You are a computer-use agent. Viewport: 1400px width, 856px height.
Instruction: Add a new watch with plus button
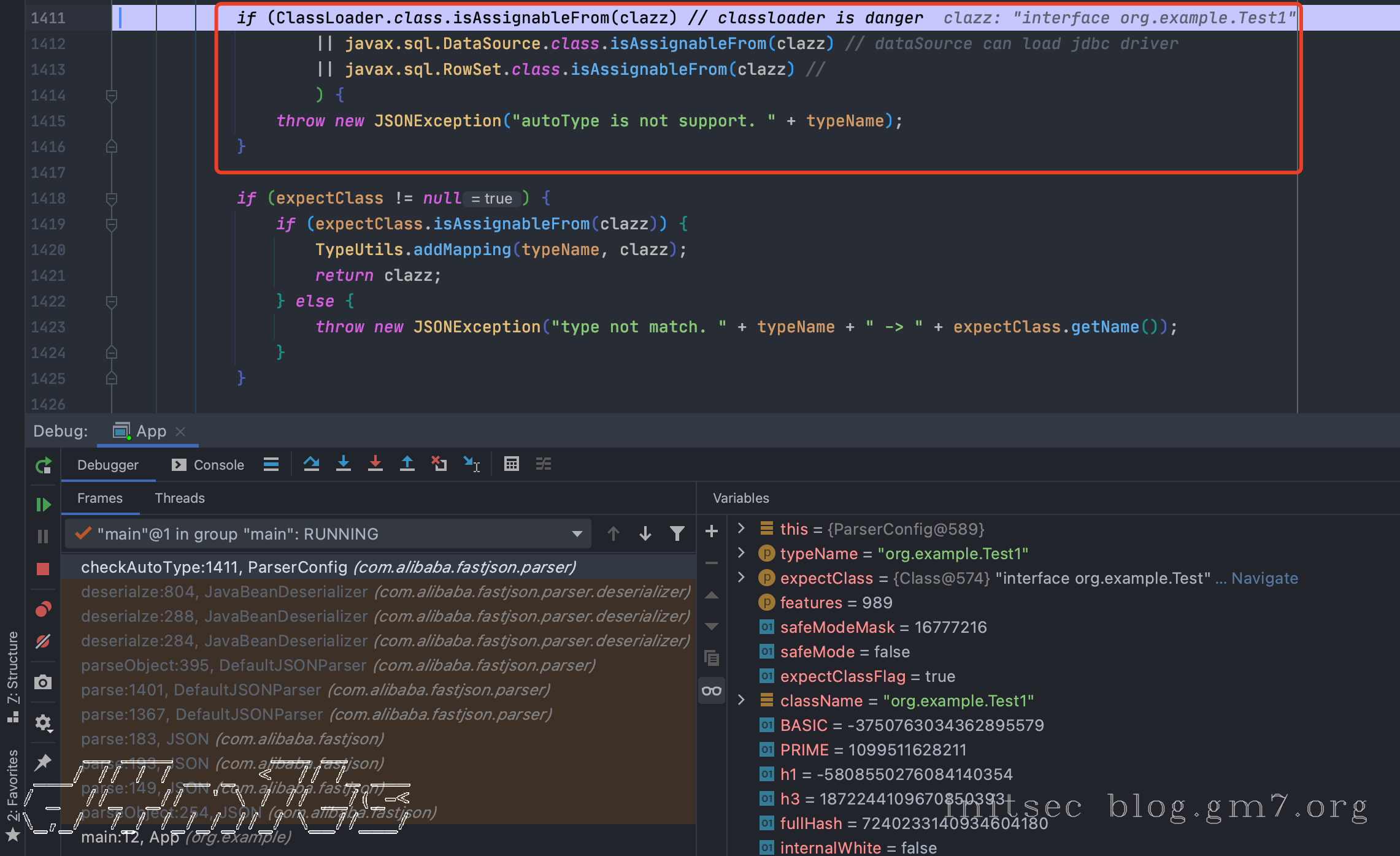712,531
